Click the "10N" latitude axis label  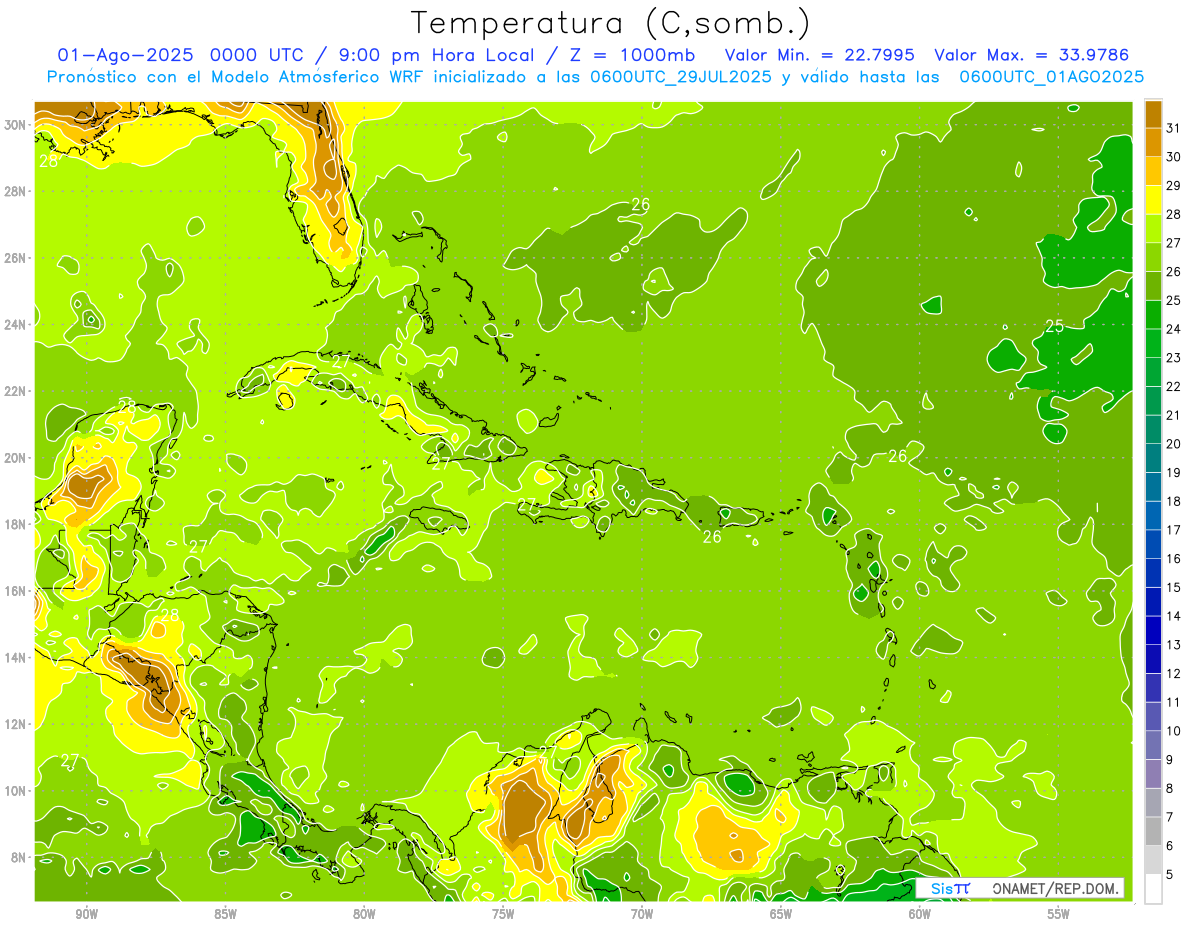[x=17, y=790]
